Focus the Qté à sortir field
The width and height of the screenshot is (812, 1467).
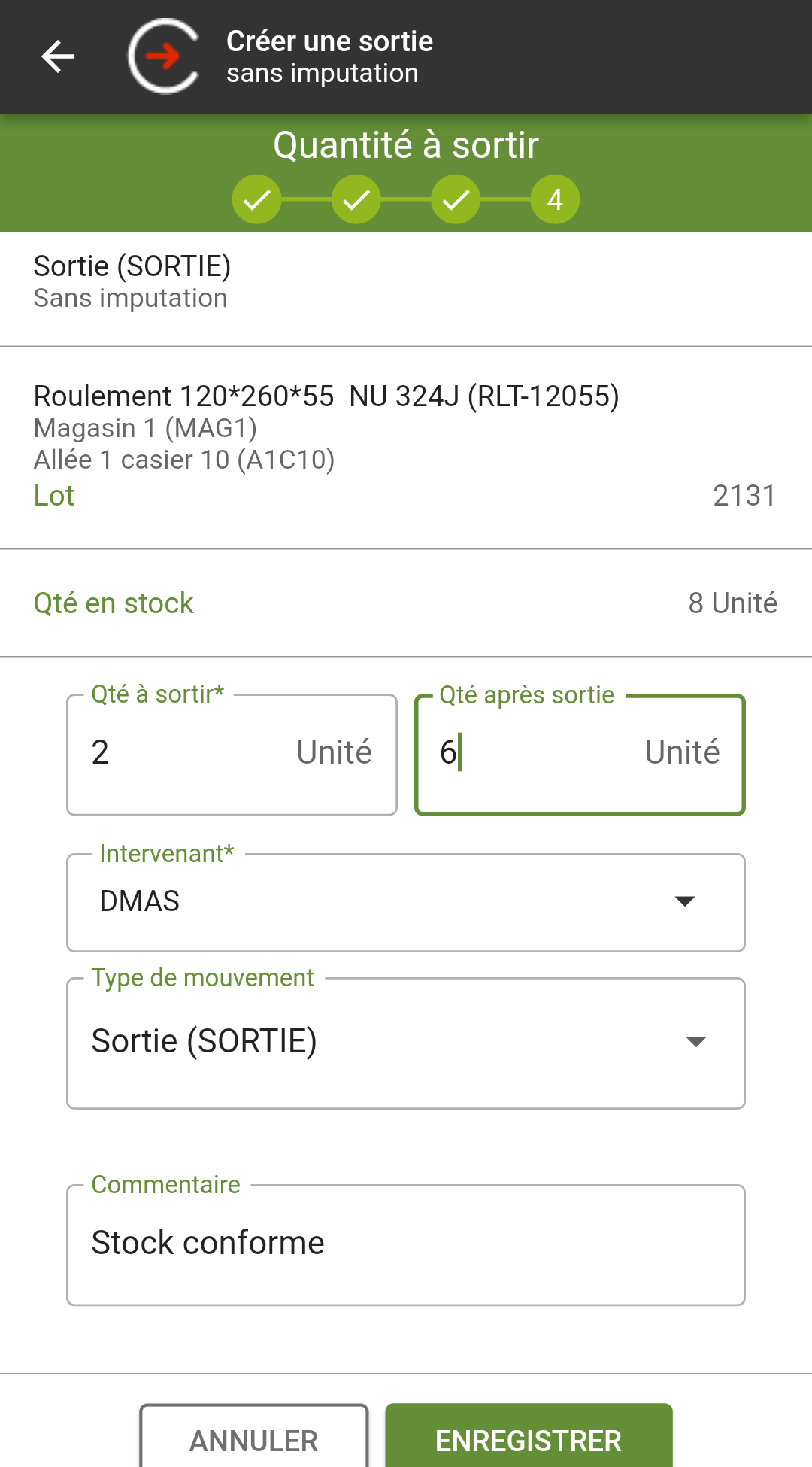232,754
